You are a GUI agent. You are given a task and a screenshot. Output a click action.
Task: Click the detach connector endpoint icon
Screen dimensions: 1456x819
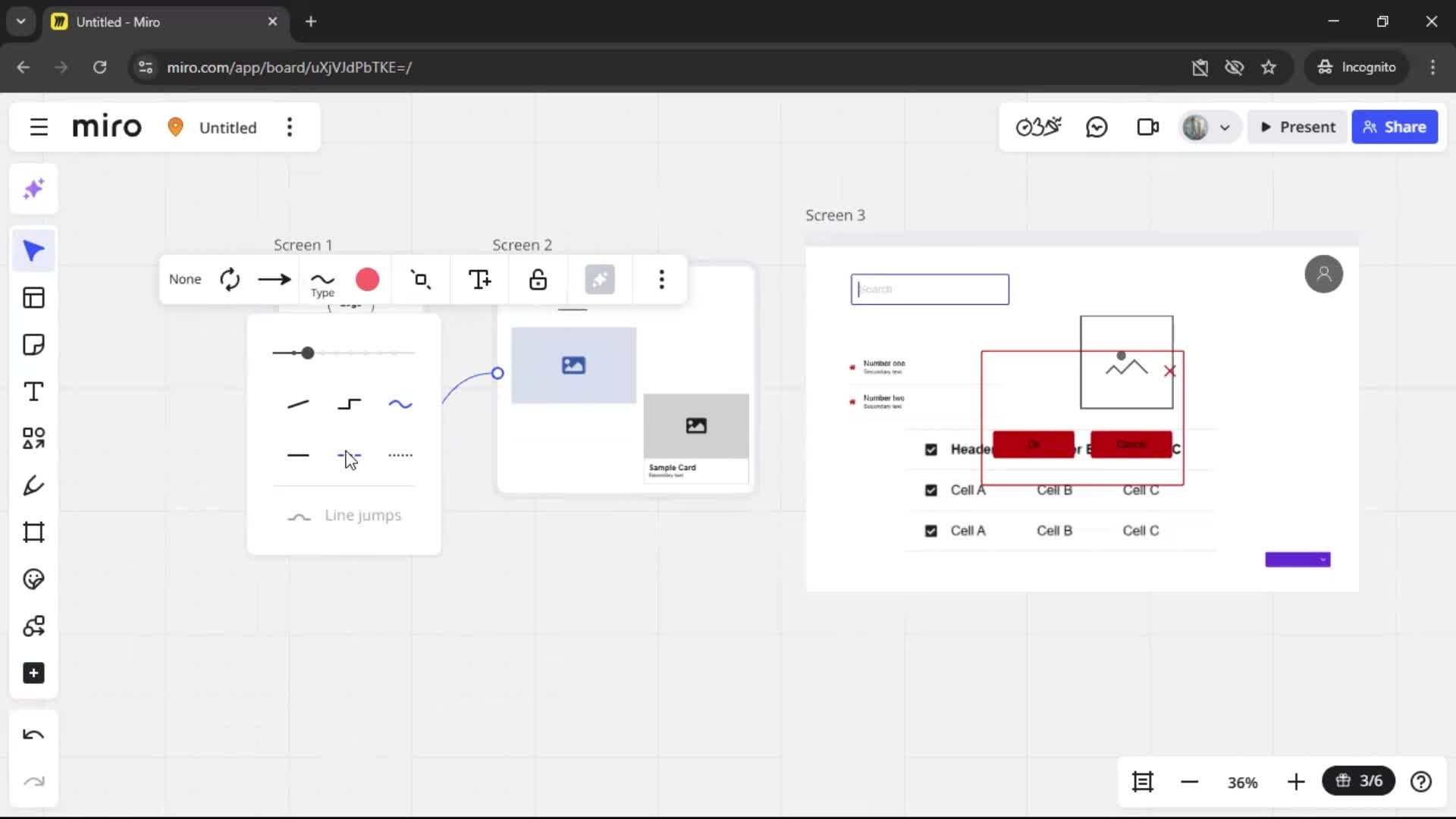[x=421, y=279]
